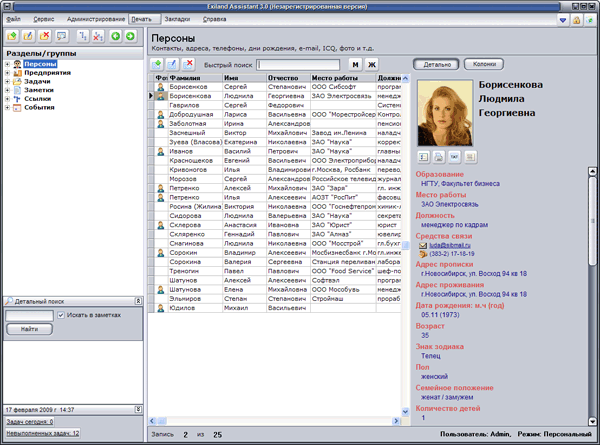Click the Колонки button
This screenshot has height=445, width=600.
[484, 64]
